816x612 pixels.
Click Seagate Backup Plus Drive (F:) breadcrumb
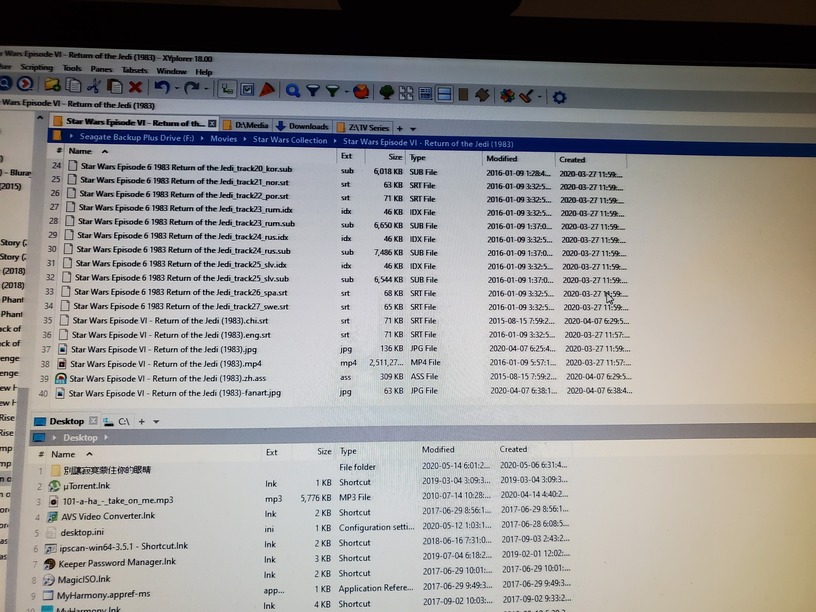pyautogui.click(x=137, y=137)
